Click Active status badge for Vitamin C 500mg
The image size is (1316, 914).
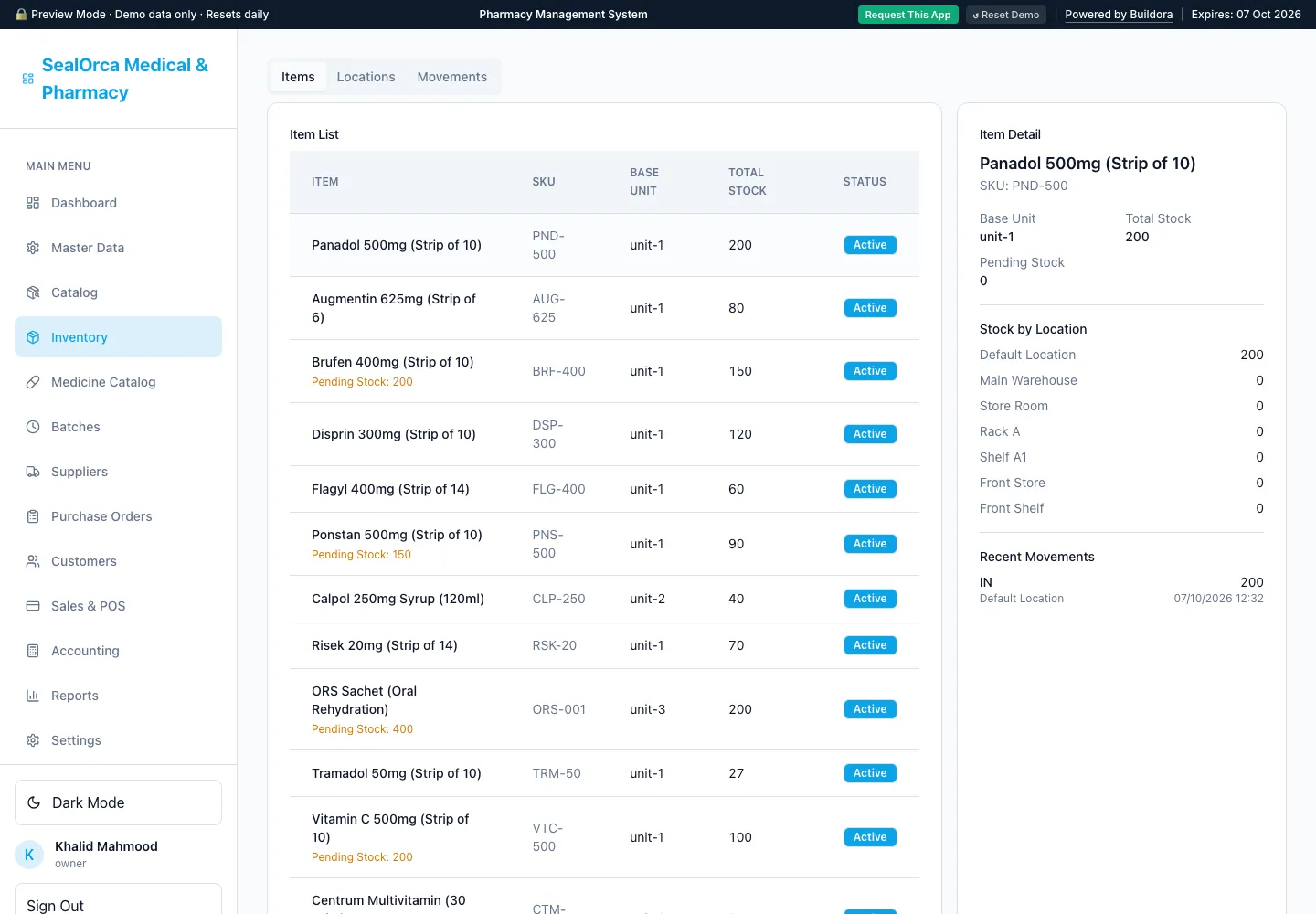coord(870,837)
